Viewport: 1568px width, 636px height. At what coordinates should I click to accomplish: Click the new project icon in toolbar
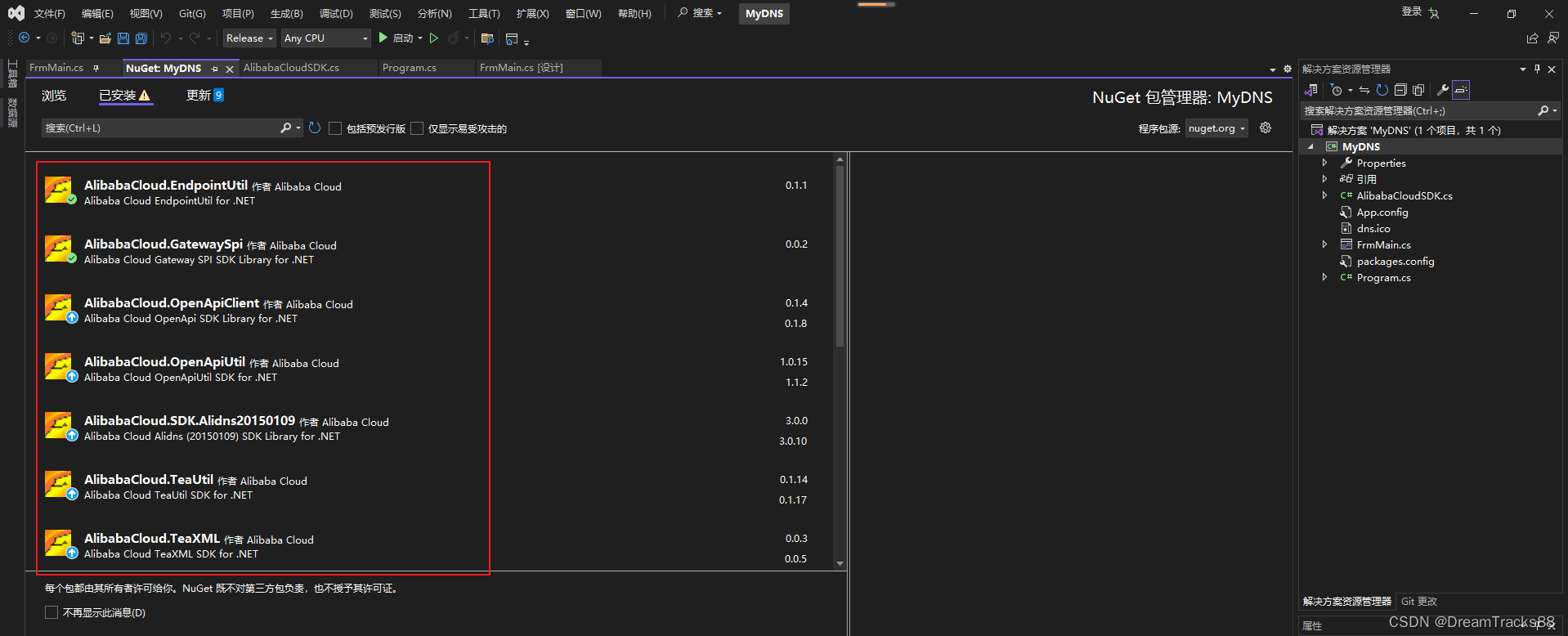[78, 38]
